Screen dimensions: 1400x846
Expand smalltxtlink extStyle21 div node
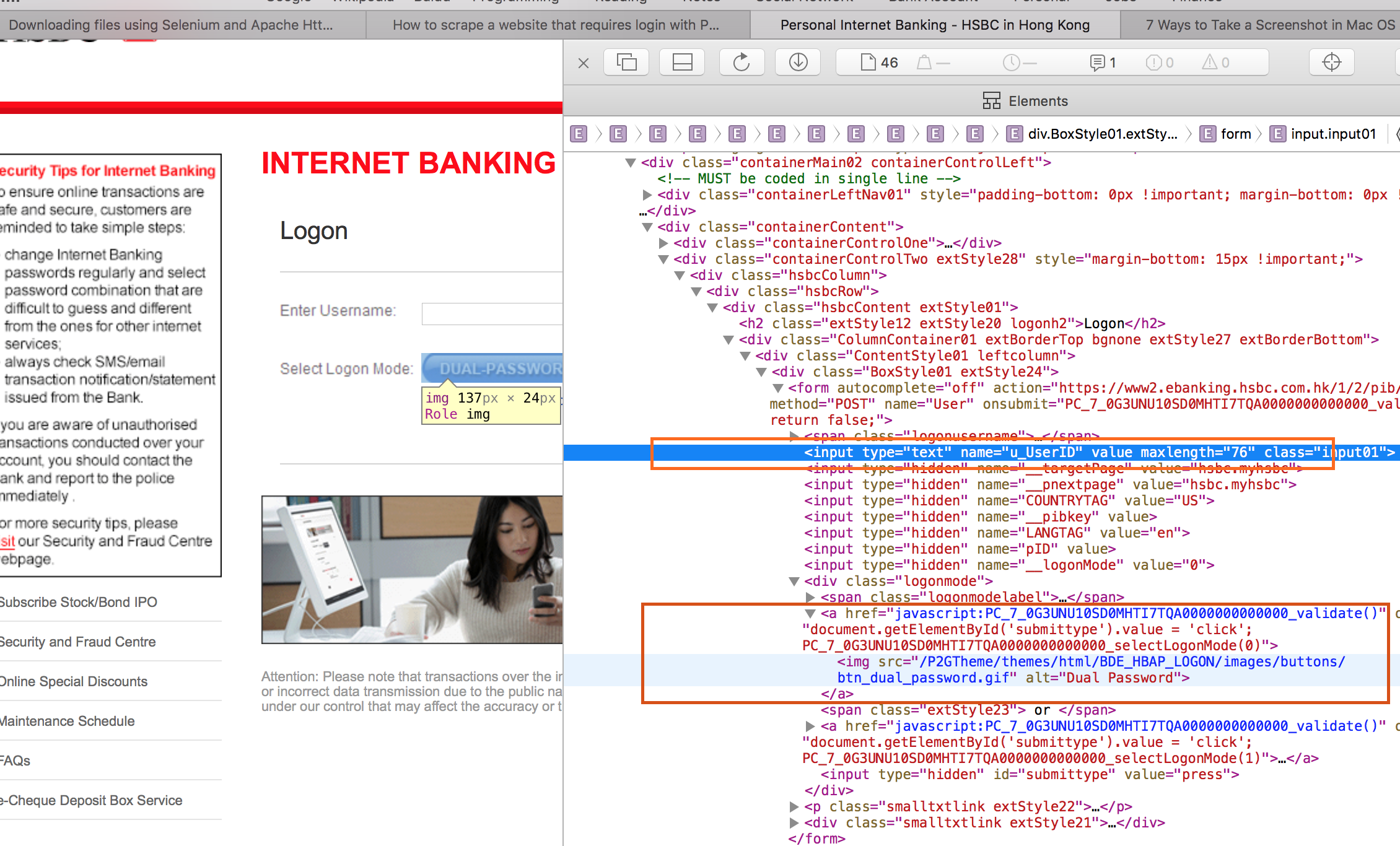794,823
